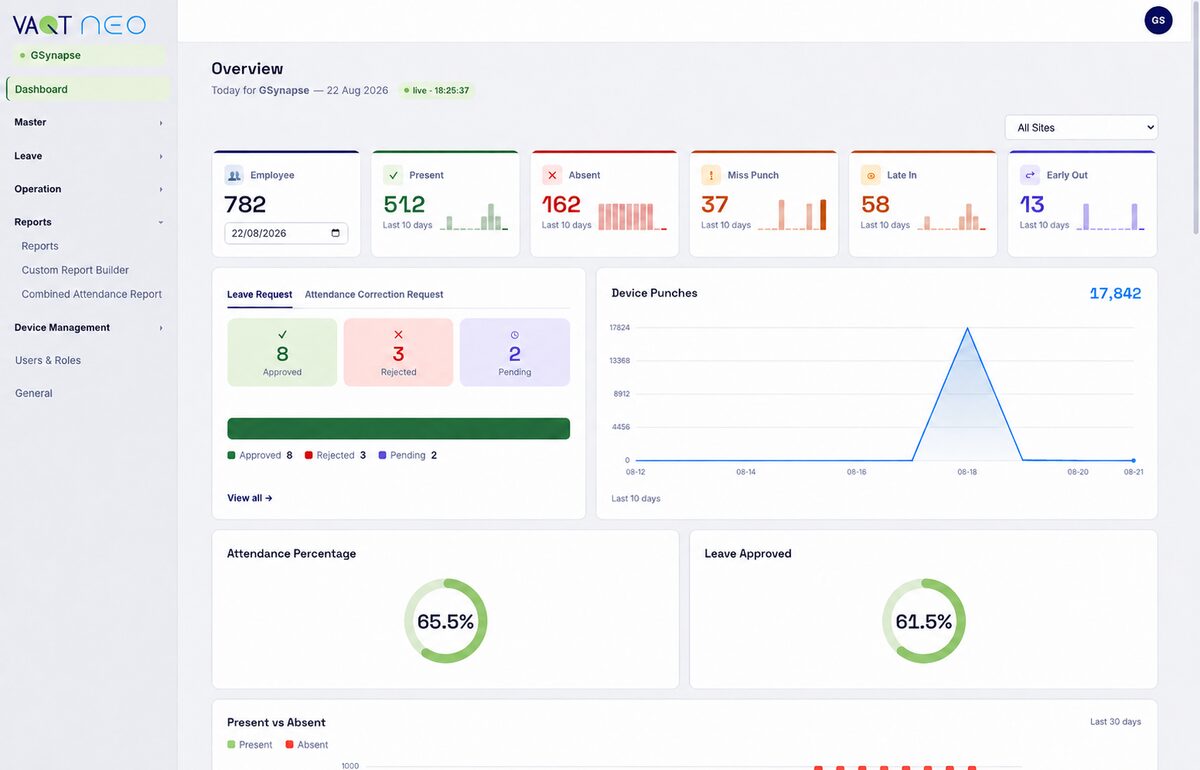Viewport: 1200px width, 770px height.
Task: Open the General settings item
Action: click(33, 393)
